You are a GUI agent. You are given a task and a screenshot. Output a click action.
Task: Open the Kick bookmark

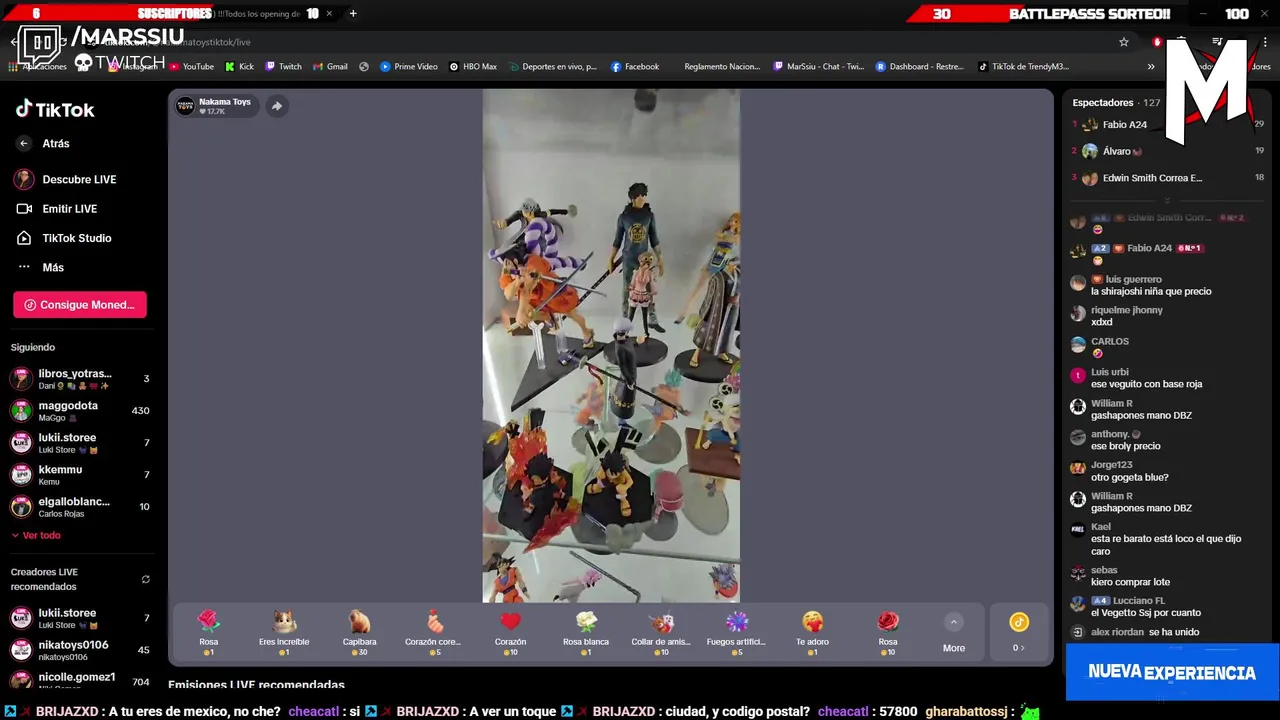239,67
